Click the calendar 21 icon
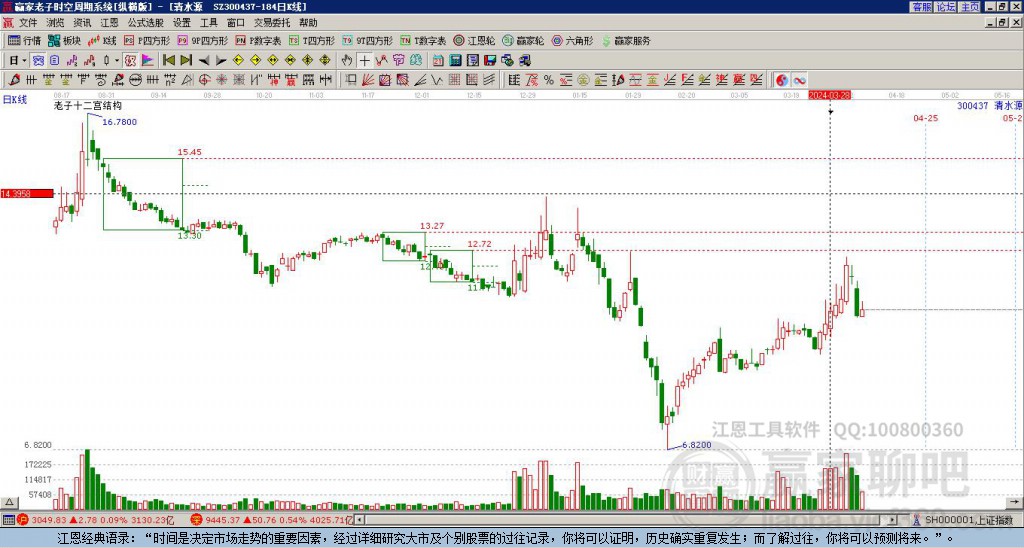 [438, 61]
